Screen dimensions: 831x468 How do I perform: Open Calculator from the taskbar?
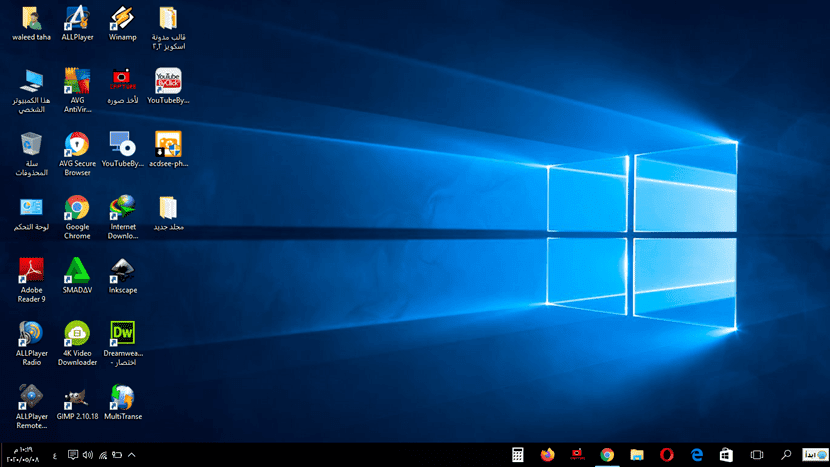tap(518, 455)
